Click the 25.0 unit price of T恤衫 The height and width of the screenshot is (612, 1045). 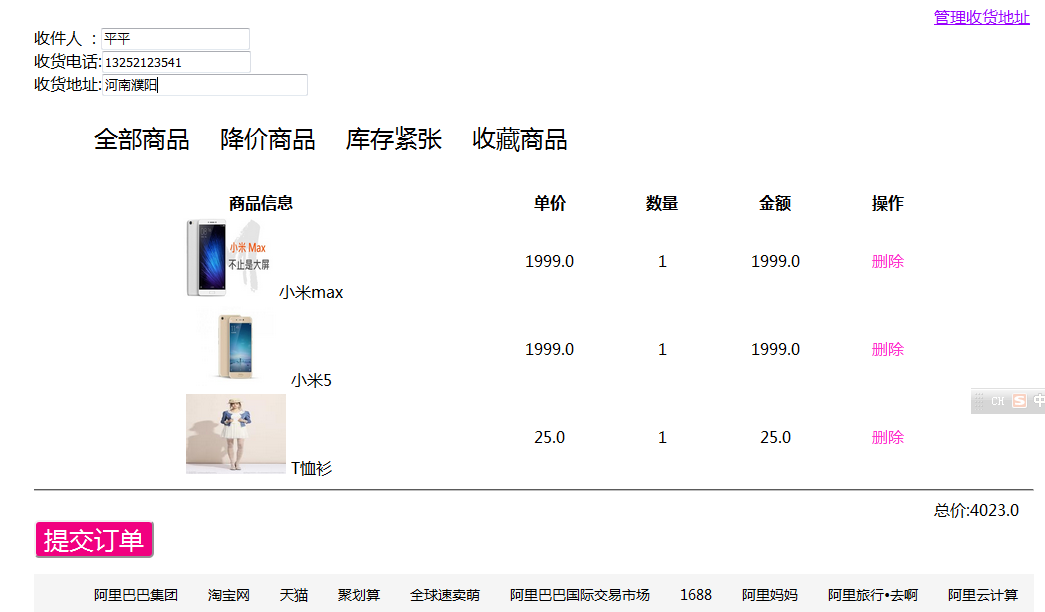click(x=549, y=437)
